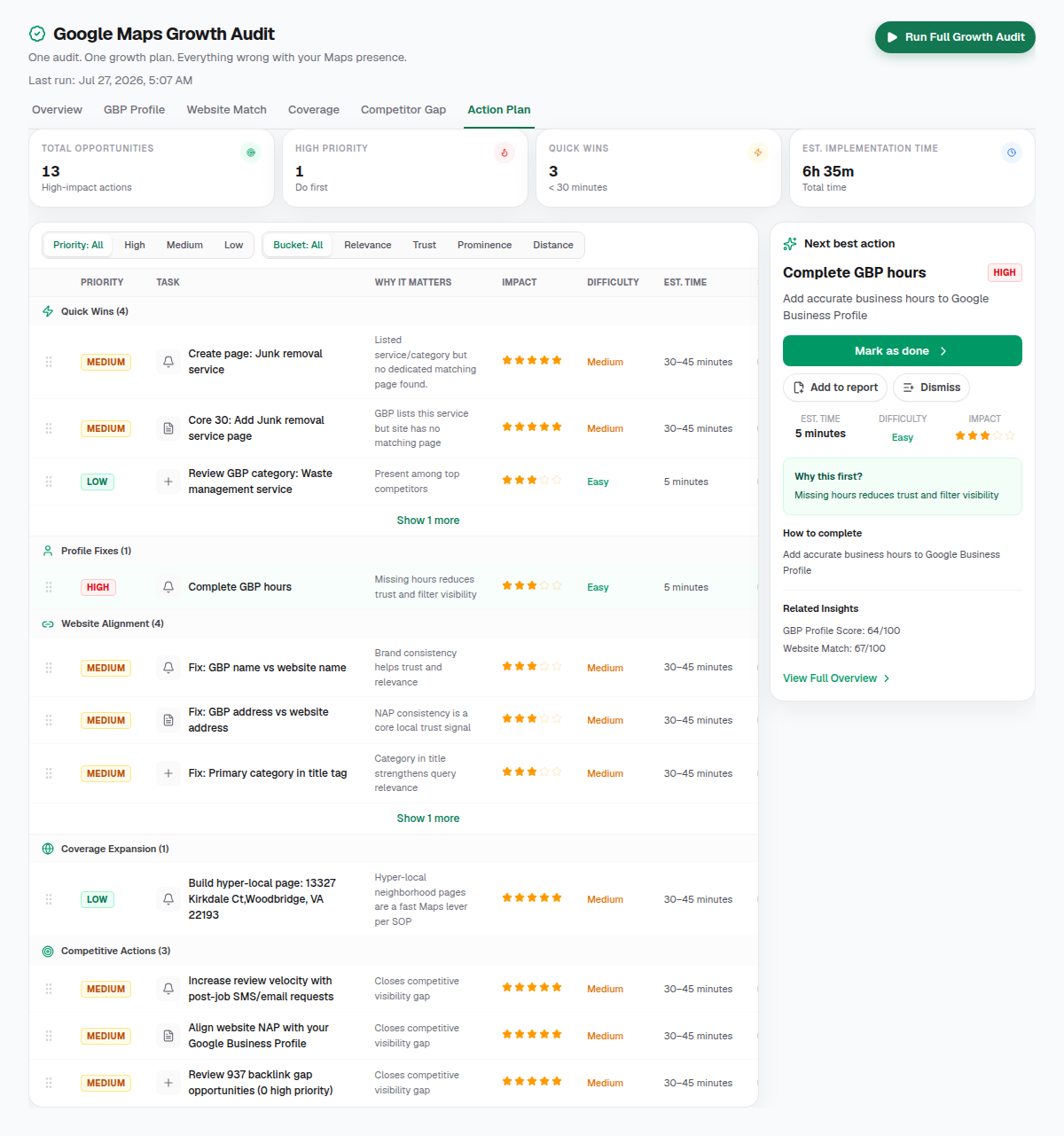Click the lightning icon in Quick Wins card
Screen dimensions: 1064x1136
pos(758,153)
